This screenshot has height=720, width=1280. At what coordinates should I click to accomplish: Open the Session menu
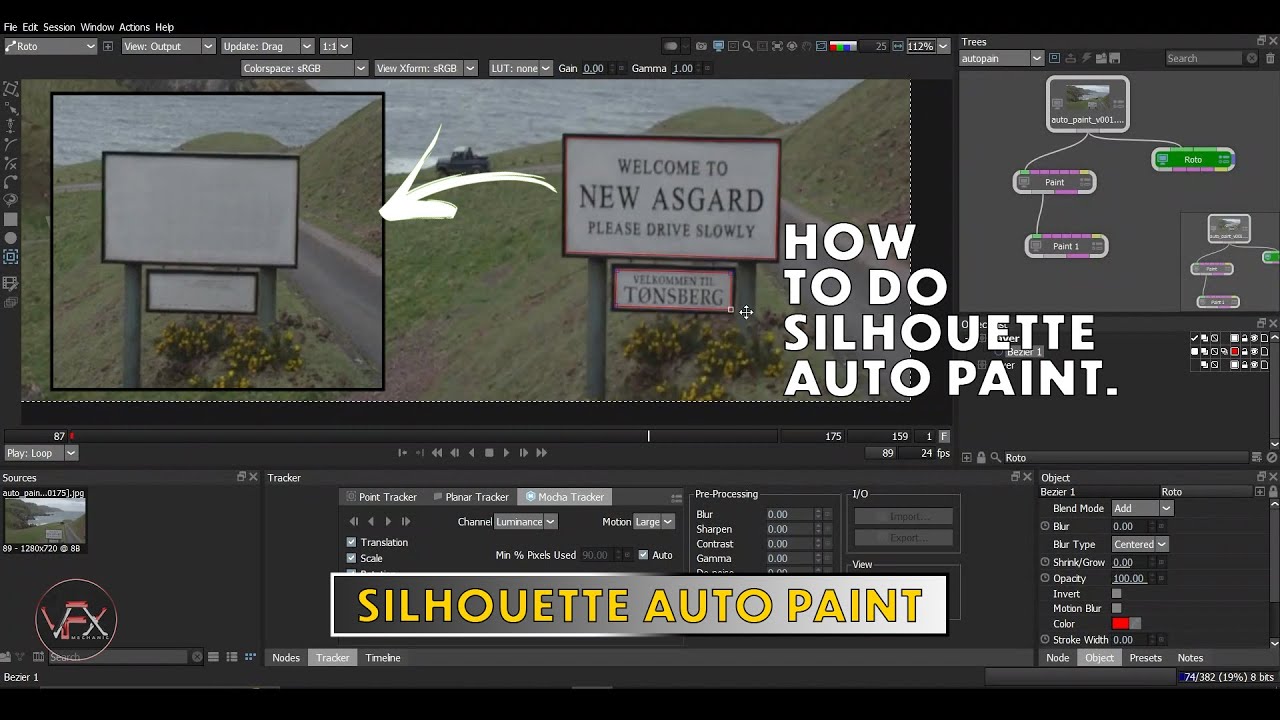point(59,27)
